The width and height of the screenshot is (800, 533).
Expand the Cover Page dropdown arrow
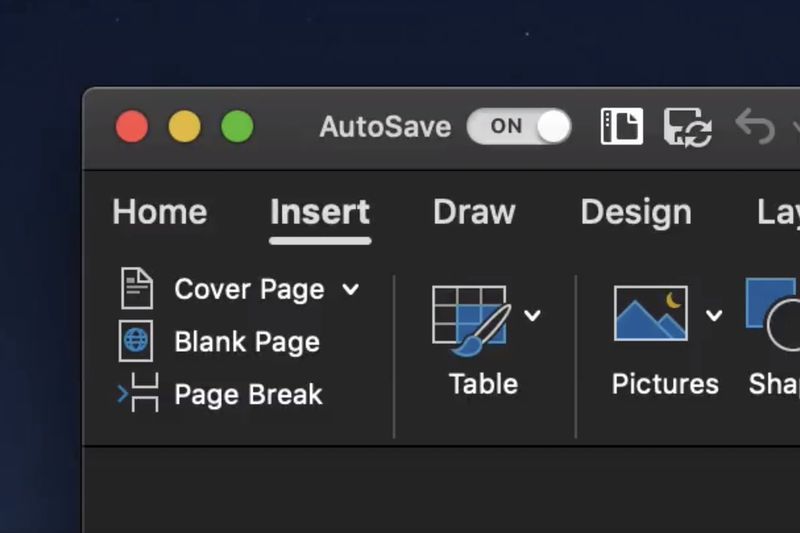[x=350, y=289]
